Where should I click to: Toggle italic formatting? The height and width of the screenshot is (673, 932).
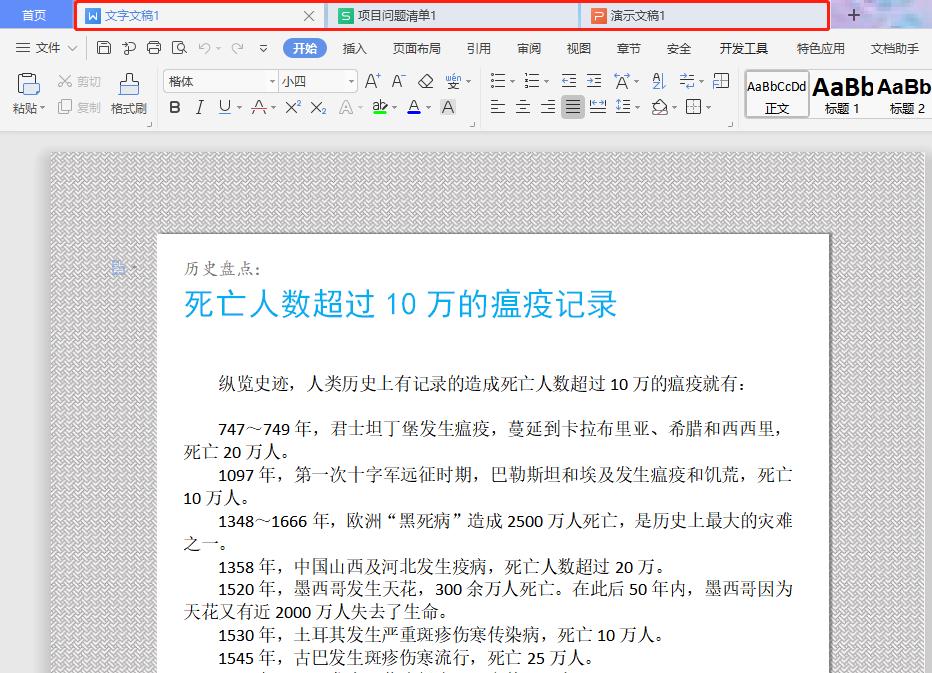[x=199, y=106]
